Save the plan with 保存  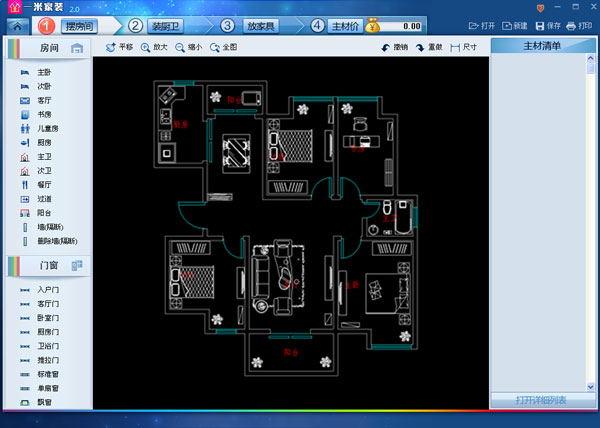point(547,25)
